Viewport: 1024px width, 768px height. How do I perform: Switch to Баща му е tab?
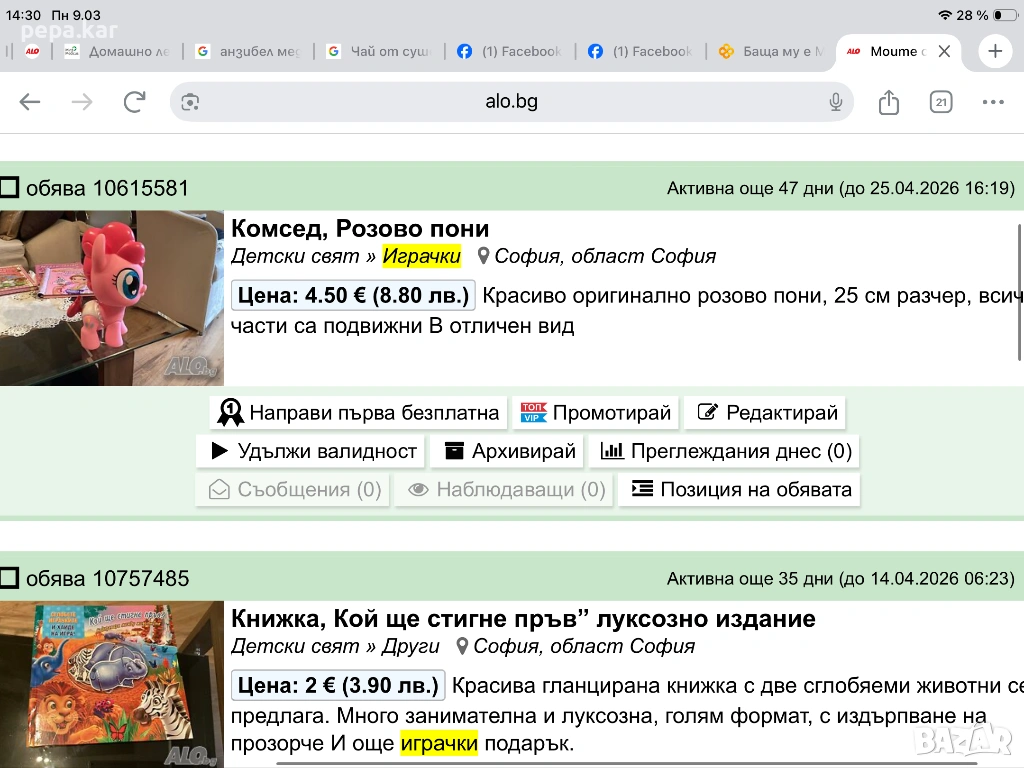click(x=771, y=51)
